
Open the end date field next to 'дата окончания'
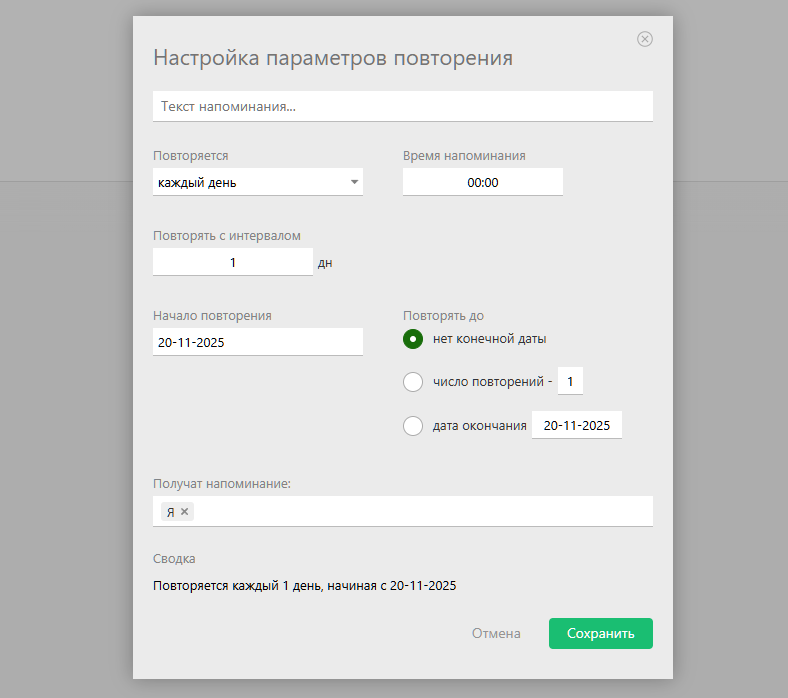pos(576,425)
